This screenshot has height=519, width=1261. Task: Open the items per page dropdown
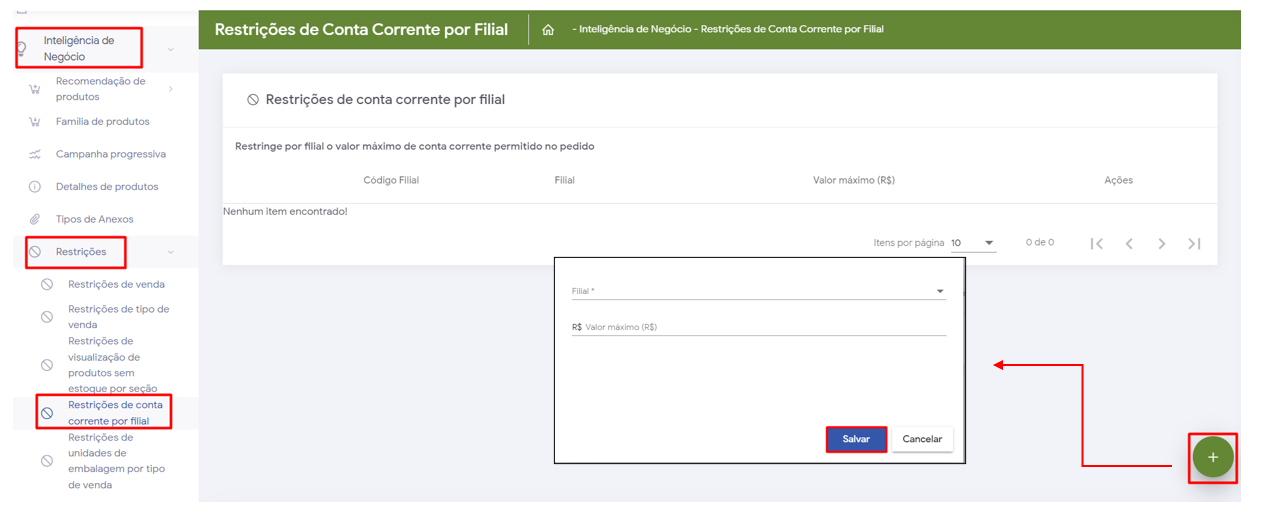tap(973, 243)
